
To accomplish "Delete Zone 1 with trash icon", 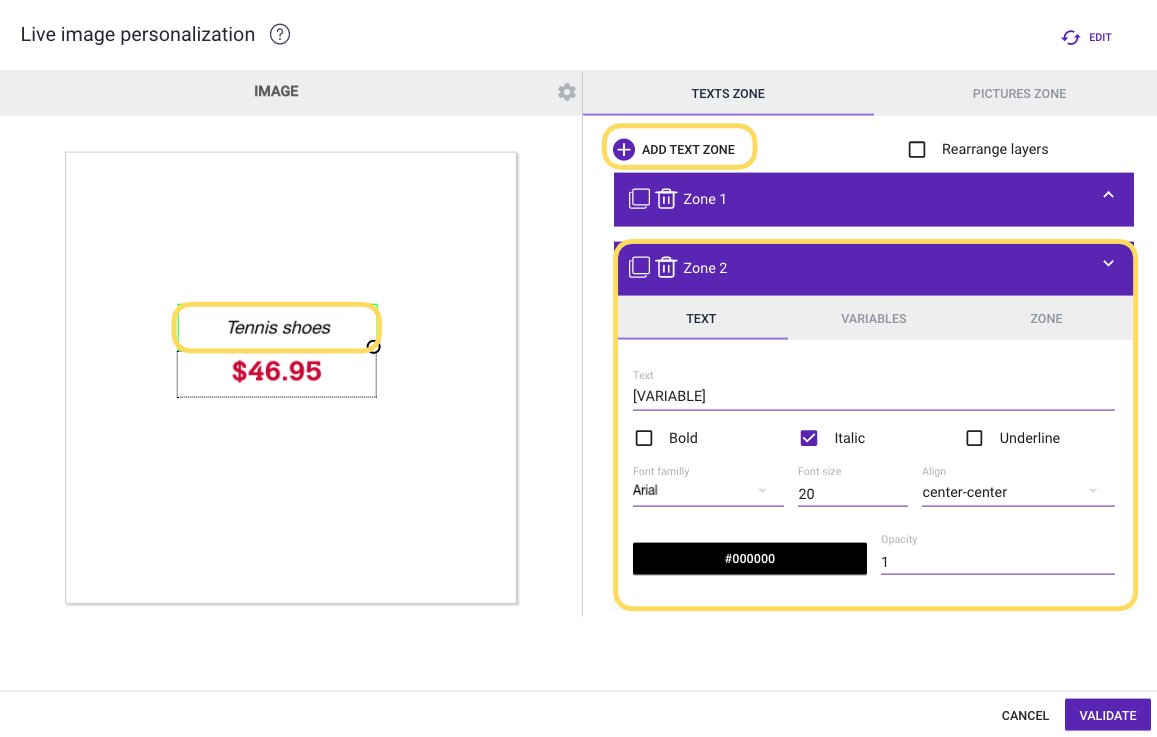I will (667, 199).
